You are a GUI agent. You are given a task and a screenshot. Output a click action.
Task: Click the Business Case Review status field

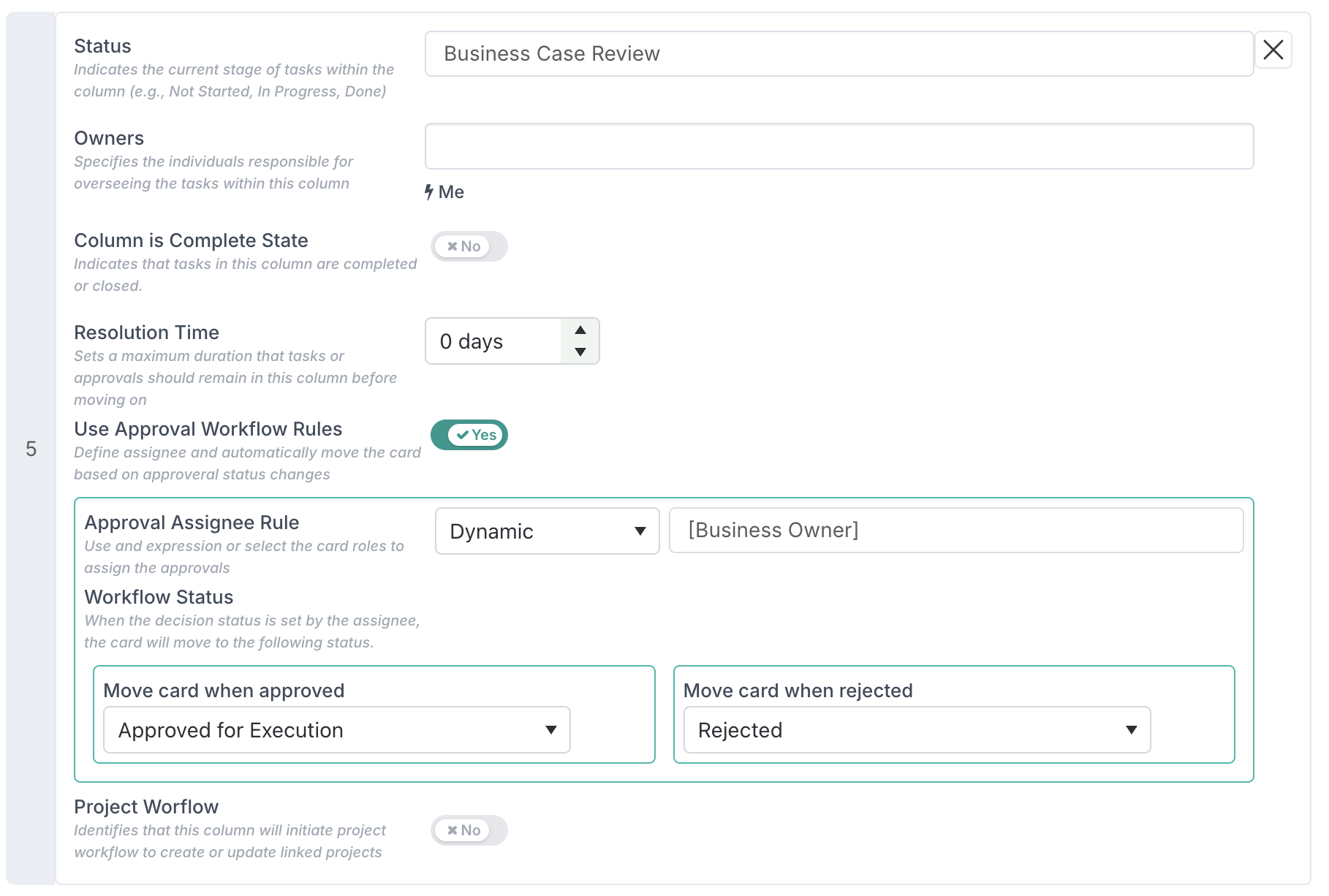click(838, 54)
